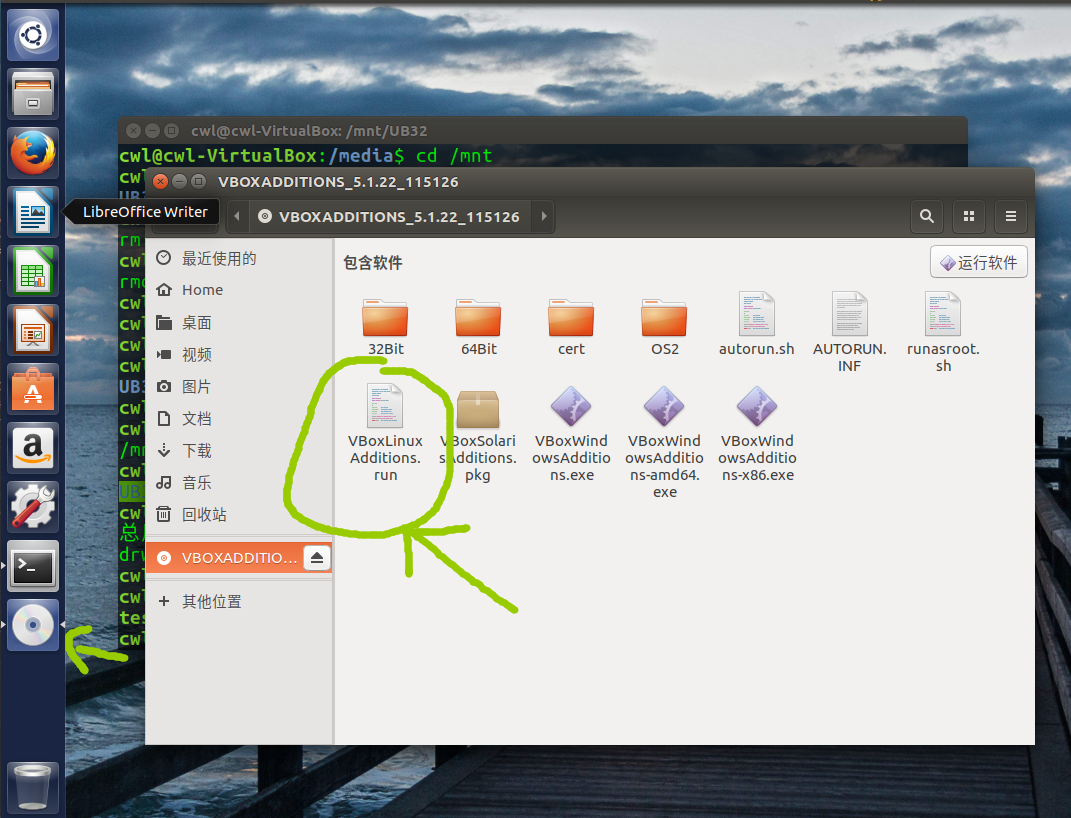Screen dimensions: 1071x818
Task: Click the search icon in file manager
Action: tap(927, 216)
